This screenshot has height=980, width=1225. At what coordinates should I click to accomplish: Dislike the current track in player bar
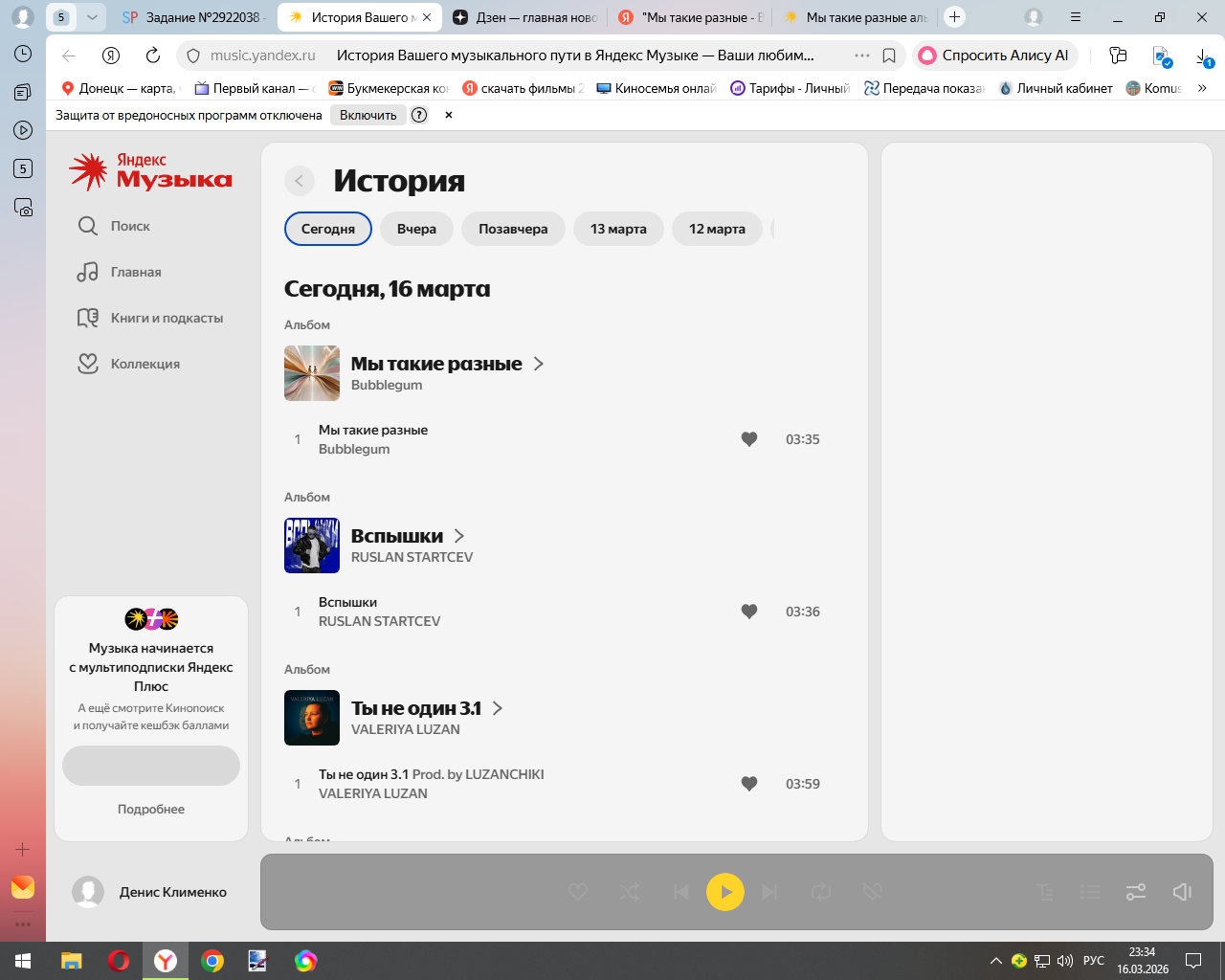(872, 892)
